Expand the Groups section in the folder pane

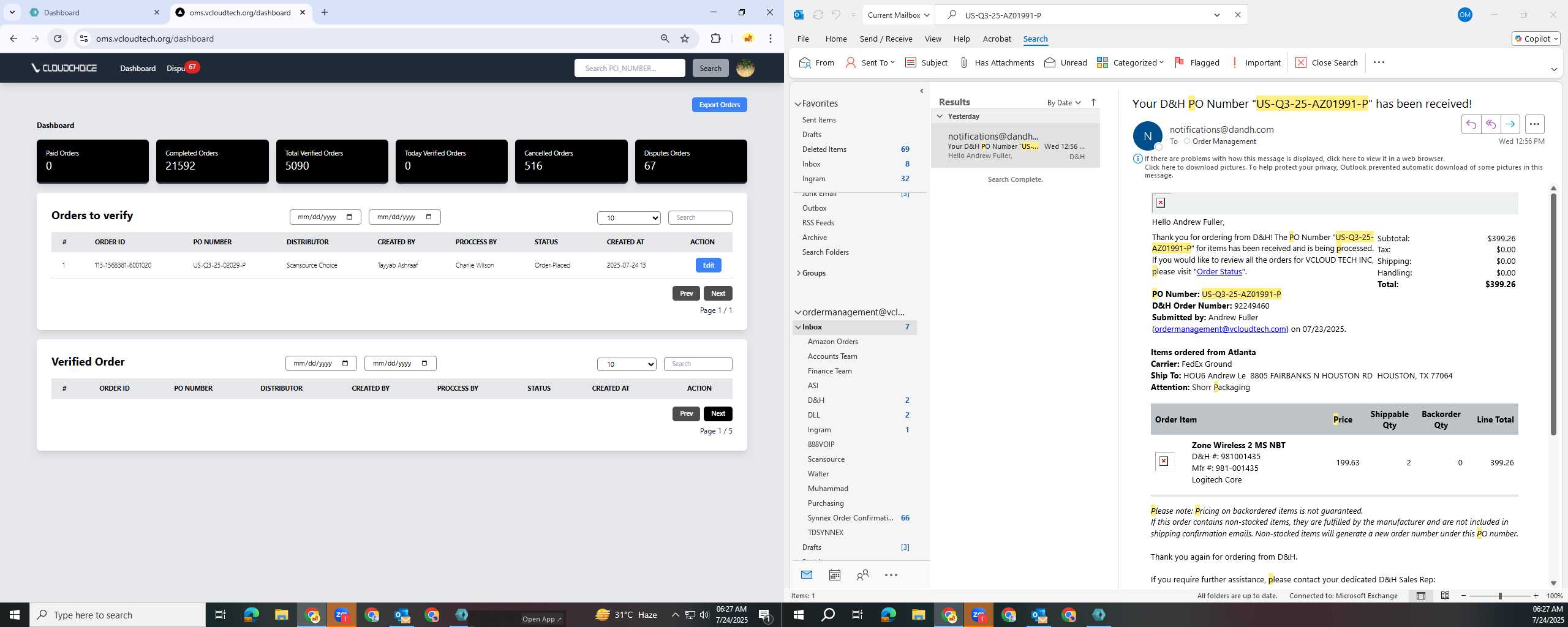[798, 273]
